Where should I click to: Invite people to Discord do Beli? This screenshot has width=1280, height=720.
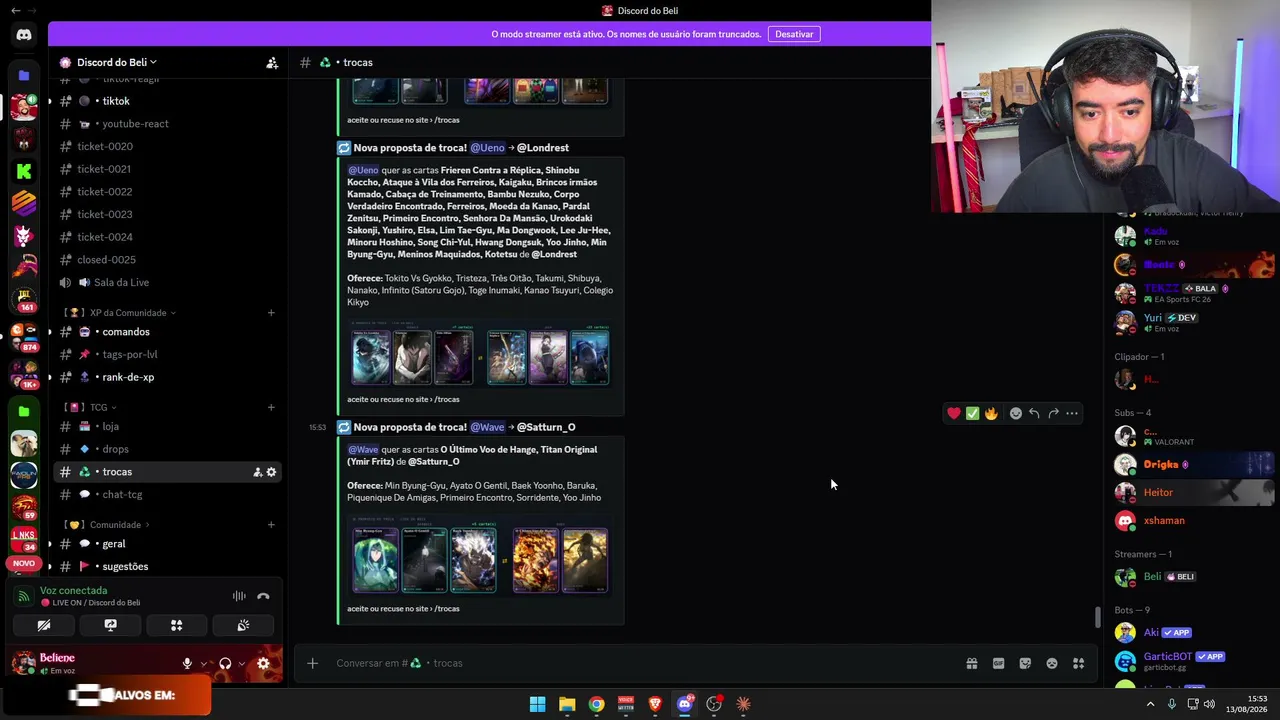(272, 62)
